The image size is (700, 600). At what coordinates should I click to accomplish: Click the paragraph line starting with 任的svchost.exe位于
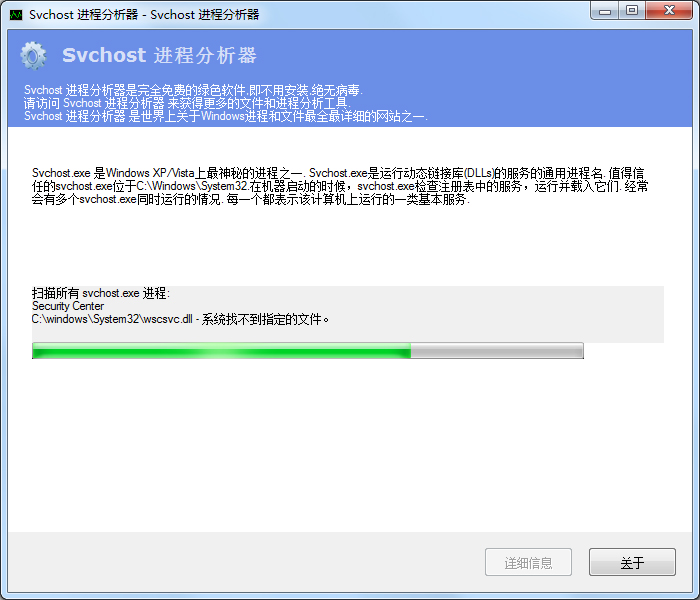tap(340, 186)
